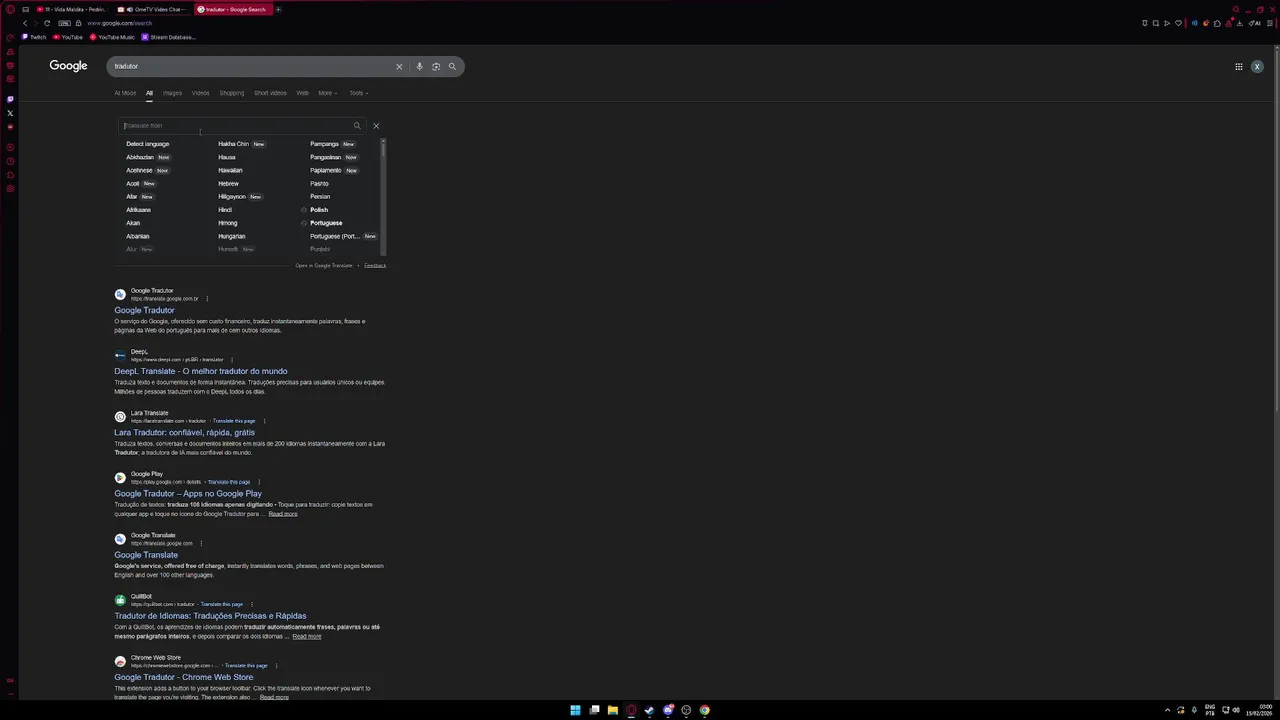Close the translate language picker
Image resolution: width=1280 pixels, height=720 pixels.
click(376, 126)
